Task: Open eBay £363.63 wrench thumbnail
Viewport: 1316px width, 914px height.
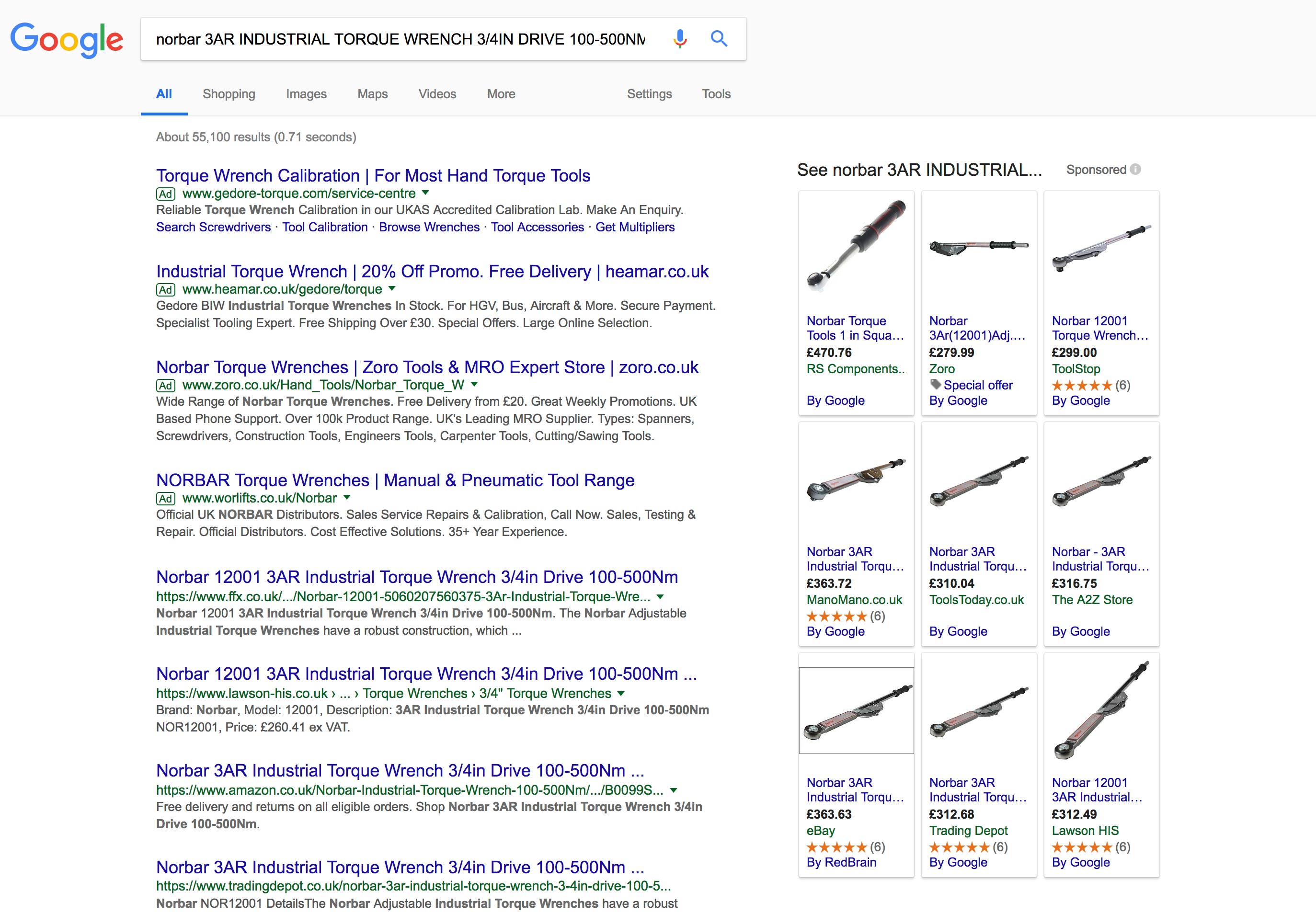Action: 857,710
